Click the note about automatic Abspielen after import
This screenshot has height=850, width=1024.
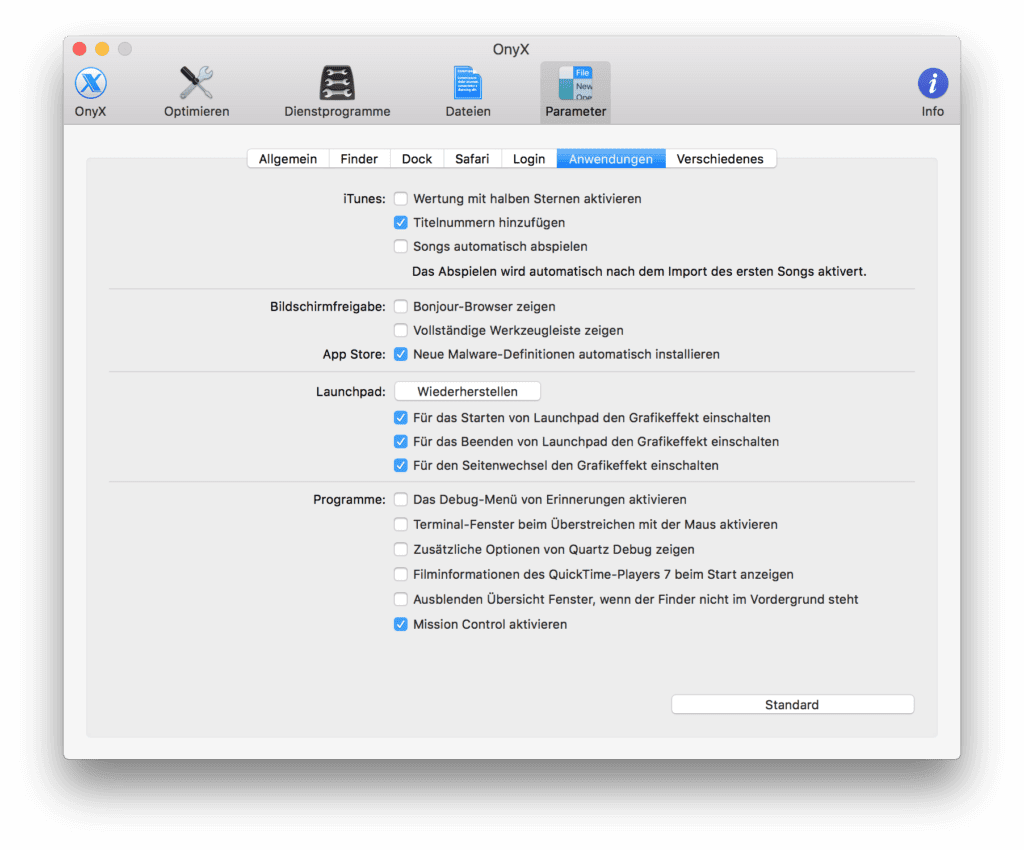639,272
